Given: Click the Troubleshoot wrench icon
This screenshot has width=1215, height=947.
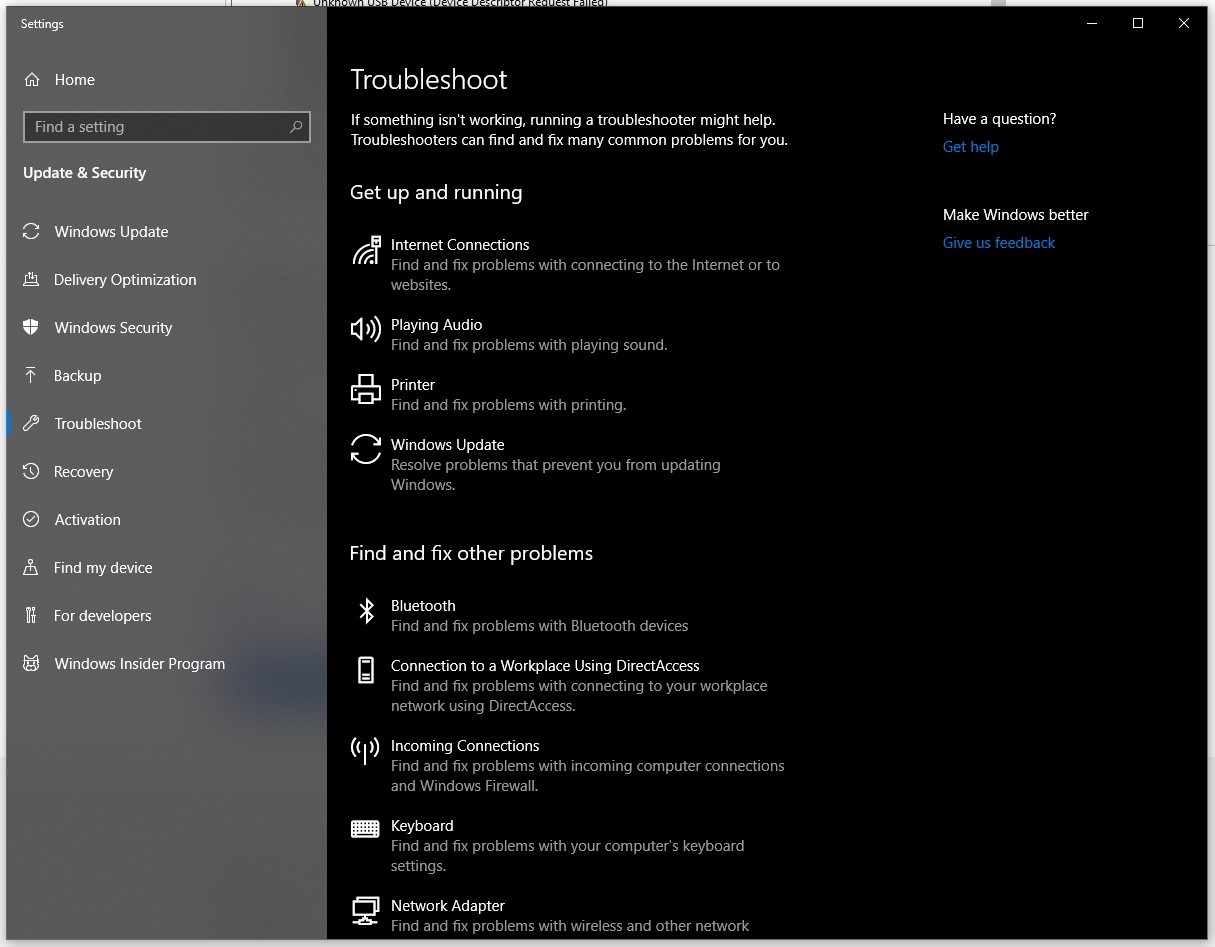Looking at the screenshot, I should pyautogui.click(x=31, y=424).
